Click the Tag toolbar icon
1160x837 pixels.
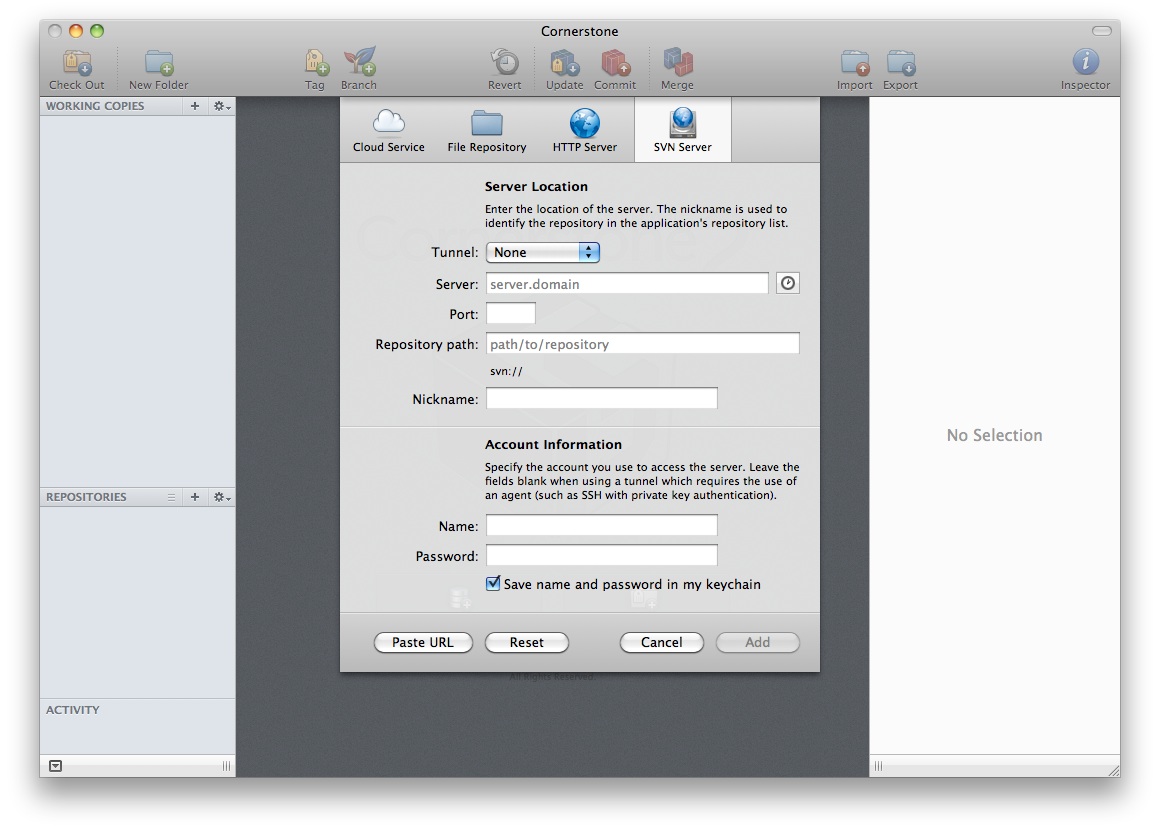(315, 70)
